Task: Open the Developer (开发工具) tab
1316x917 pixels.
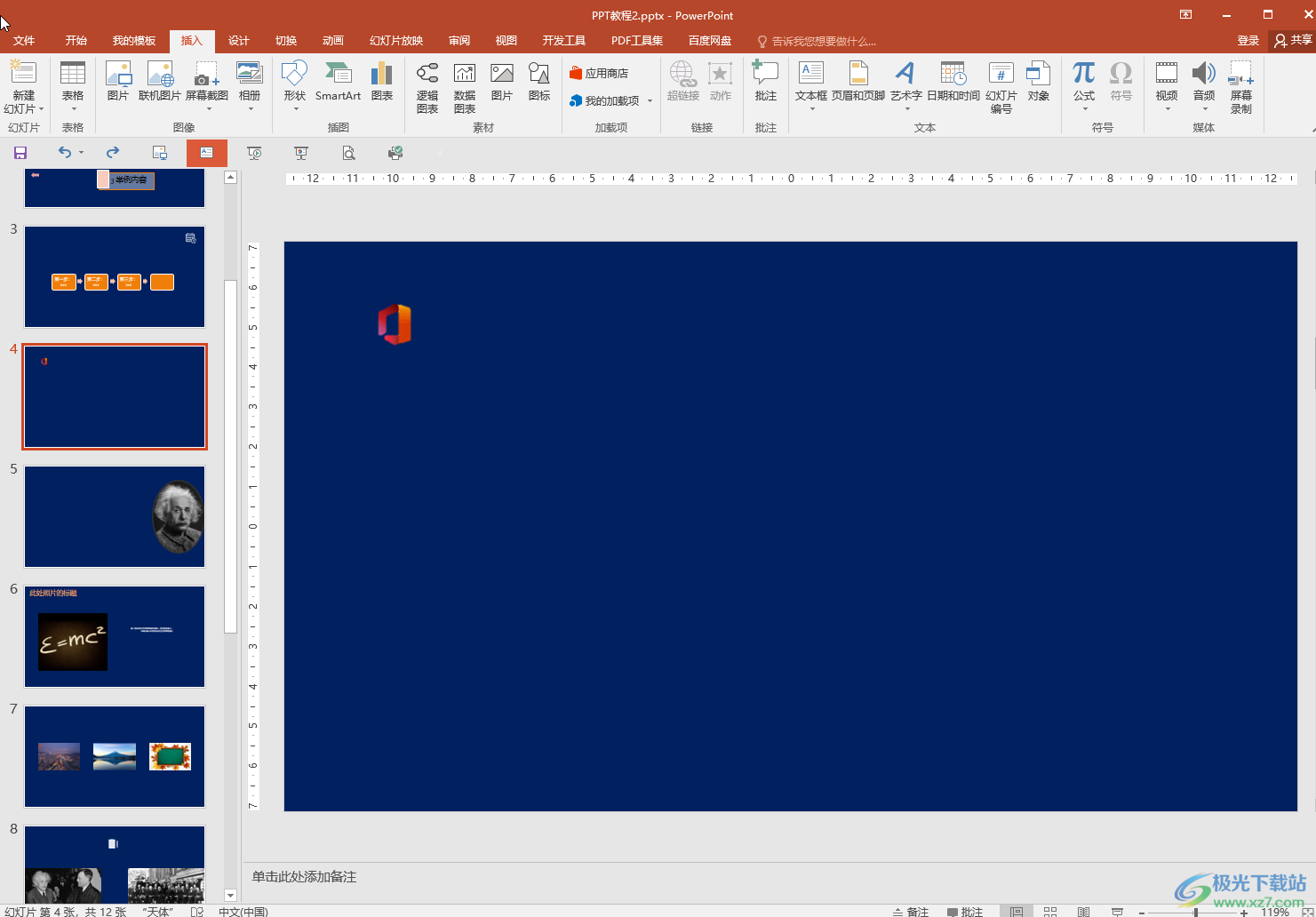Action: [564, 40]
